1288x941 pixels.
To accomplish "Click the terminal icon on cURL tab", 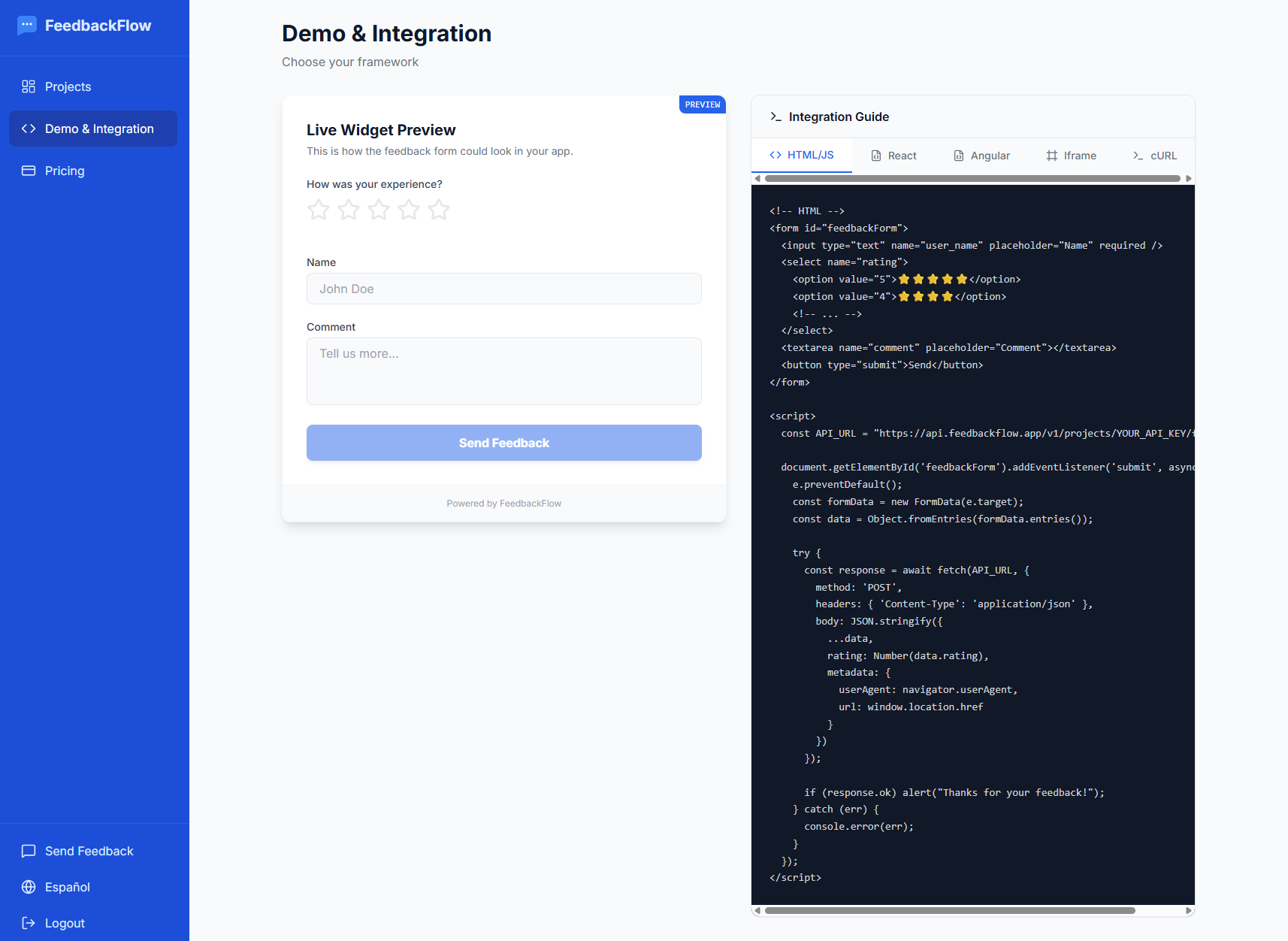I will 1138,156.
